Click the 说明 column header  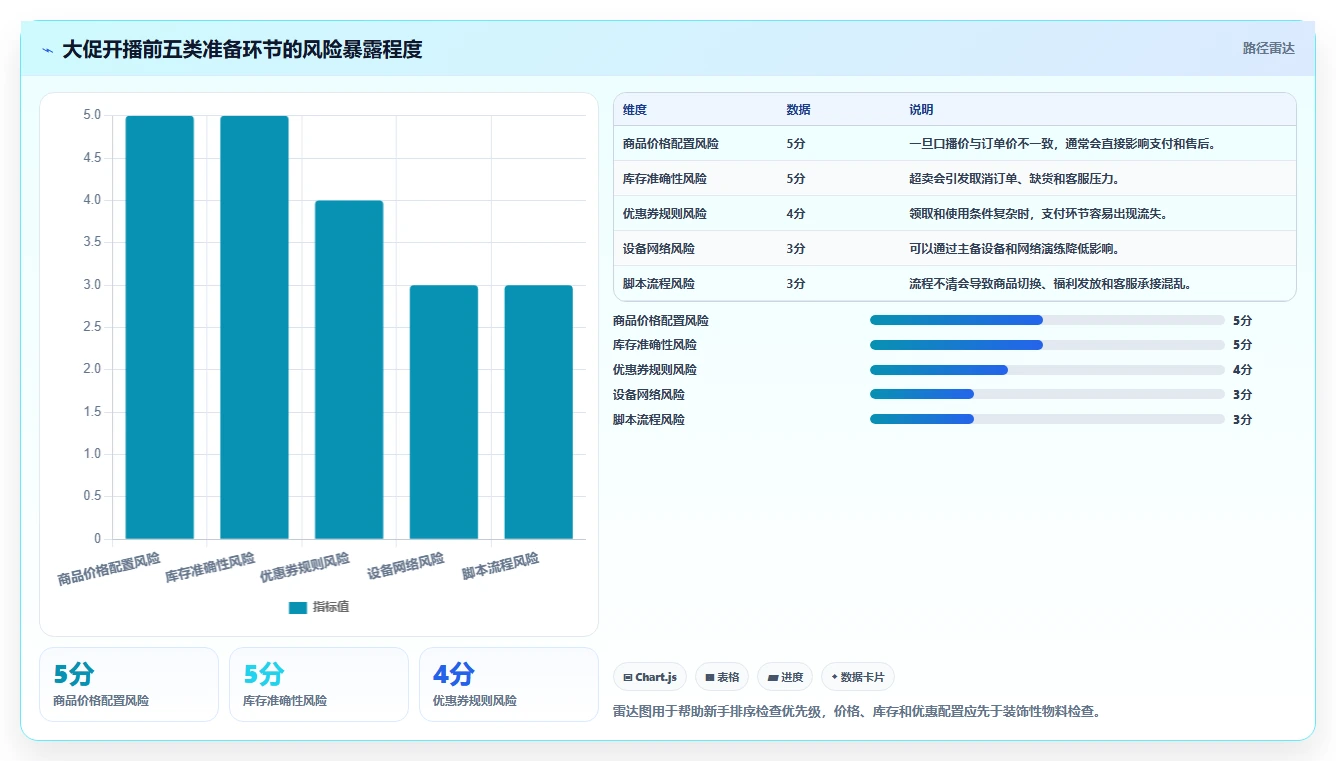coord(921,110)
